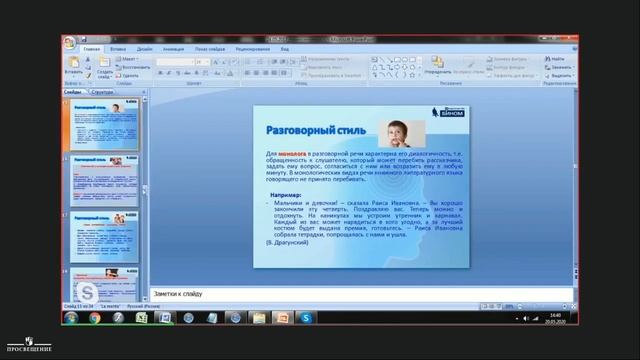Screen dimensions: 640x360
Task: Switch to the Показ слайдов ribbon tab
Action: coord(210,49)
